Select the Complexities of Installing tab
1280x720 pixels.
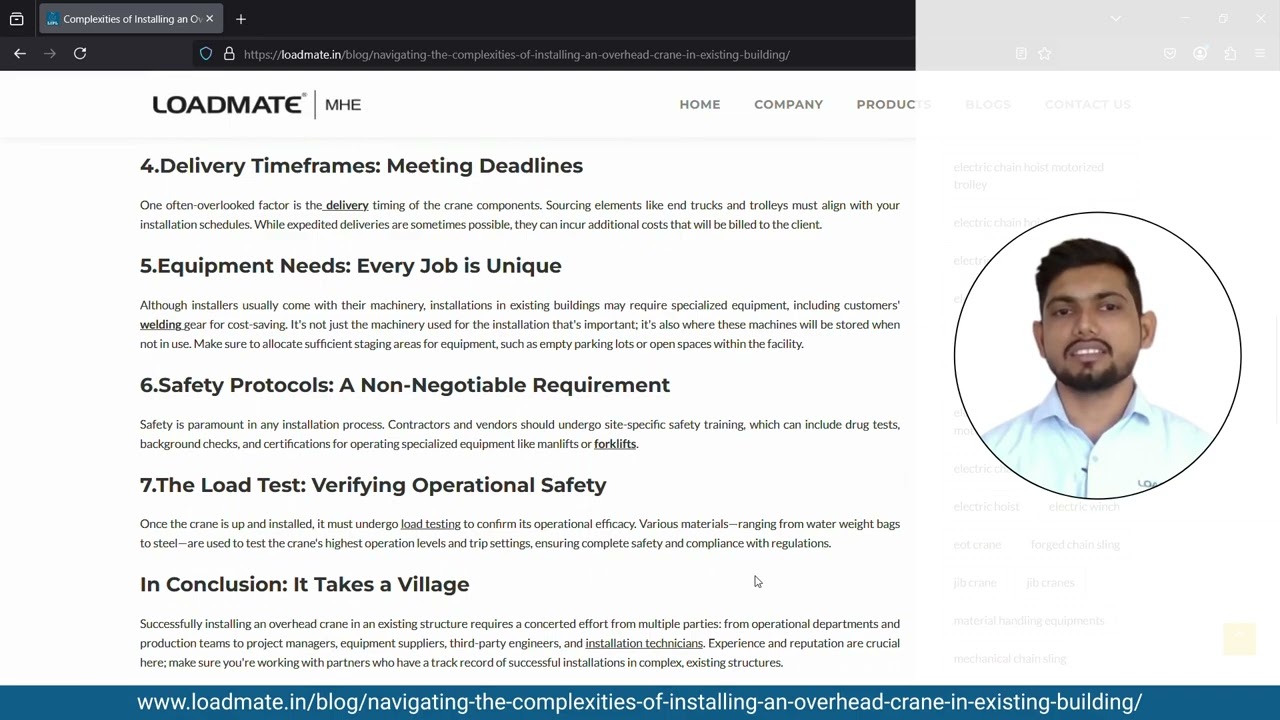(x=131, y=19)
